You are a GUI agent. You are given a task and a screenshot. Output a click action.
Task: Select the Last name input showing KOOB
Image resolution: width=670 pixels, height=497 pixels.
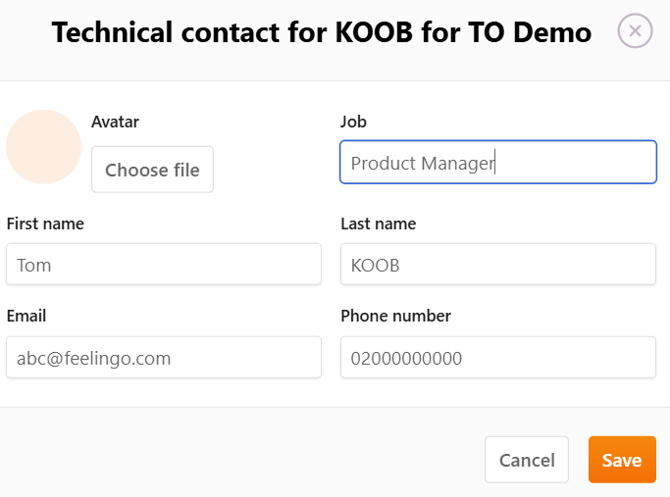point(498,265)
